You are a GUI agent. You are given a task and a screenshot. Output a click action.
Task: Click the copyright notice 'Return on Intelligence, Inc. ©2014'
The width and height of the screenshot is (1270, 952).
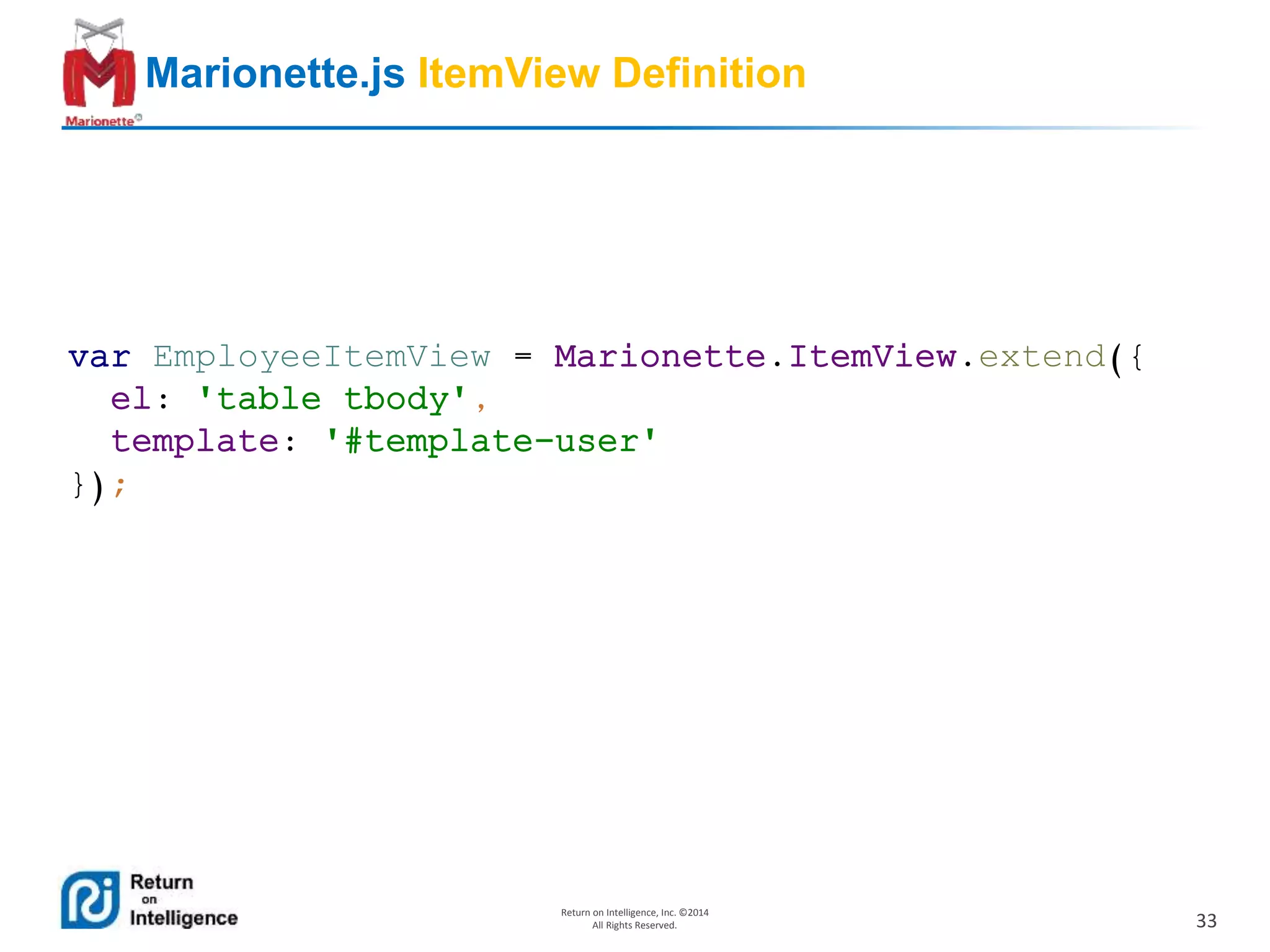tap(634, 912)
